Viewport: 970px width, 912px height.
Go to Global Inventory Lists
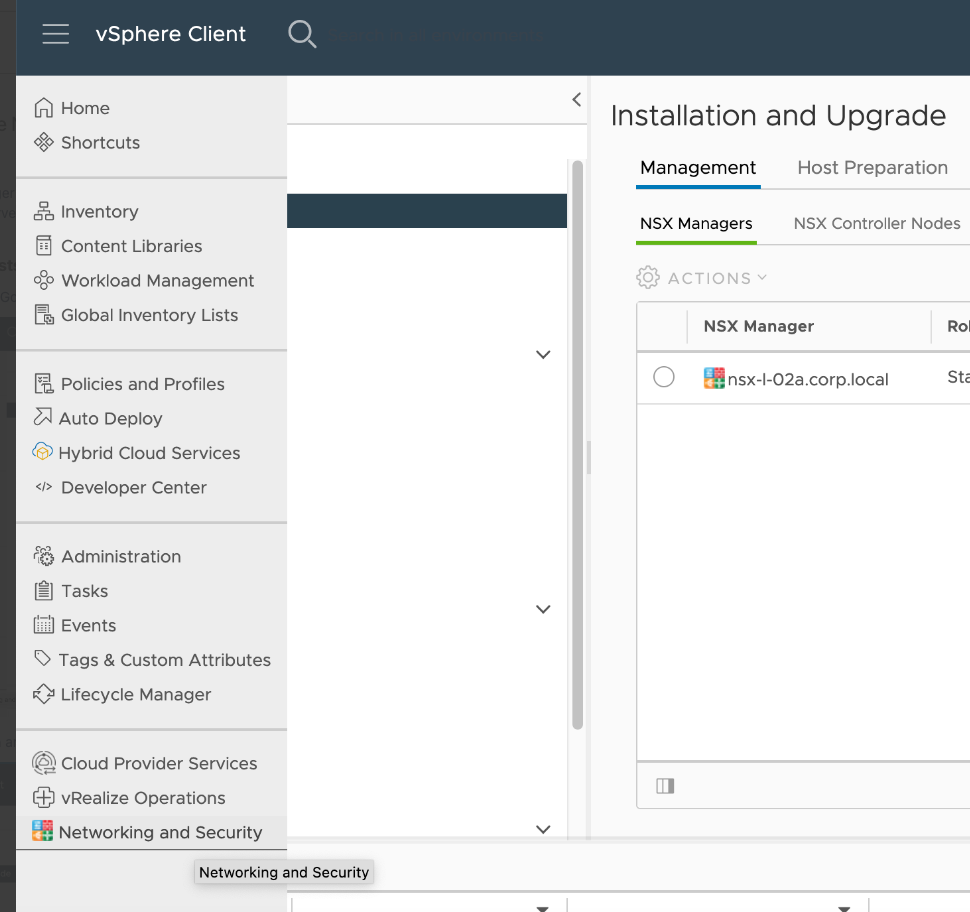pyautogui.click(x=150, y=314)
